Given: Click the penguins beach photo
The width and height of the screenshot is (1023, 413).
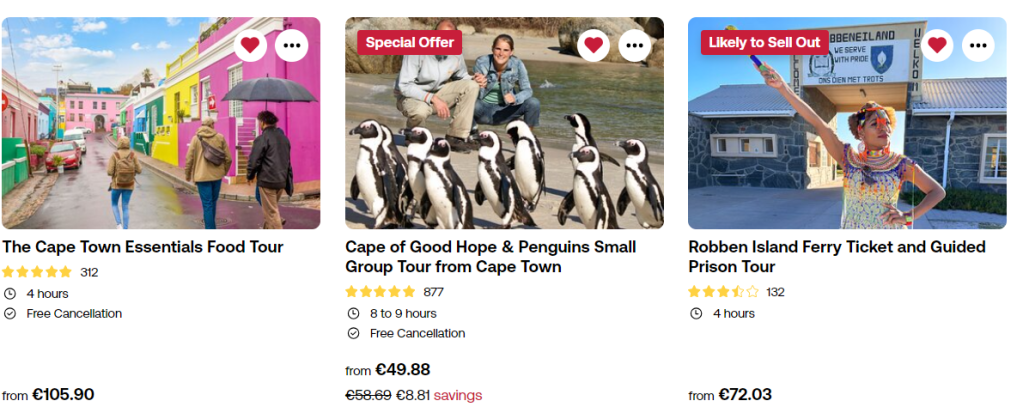Looking at the screenshot, I should (x=504, y=150).
